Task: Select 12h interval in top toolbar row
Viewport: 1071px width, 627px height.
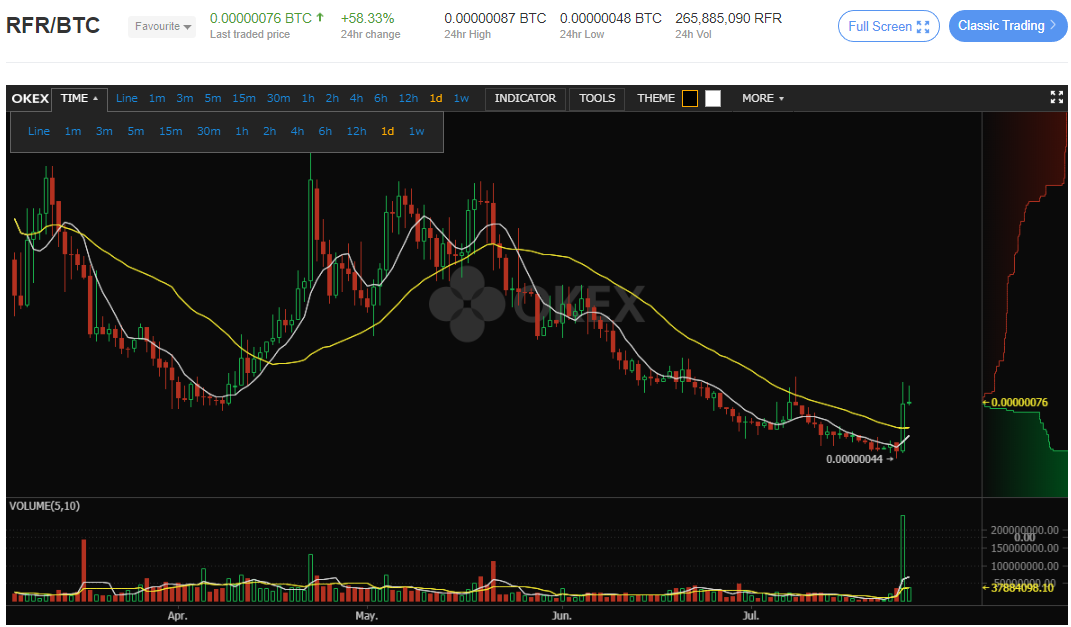Action: [x=408, y=98]
